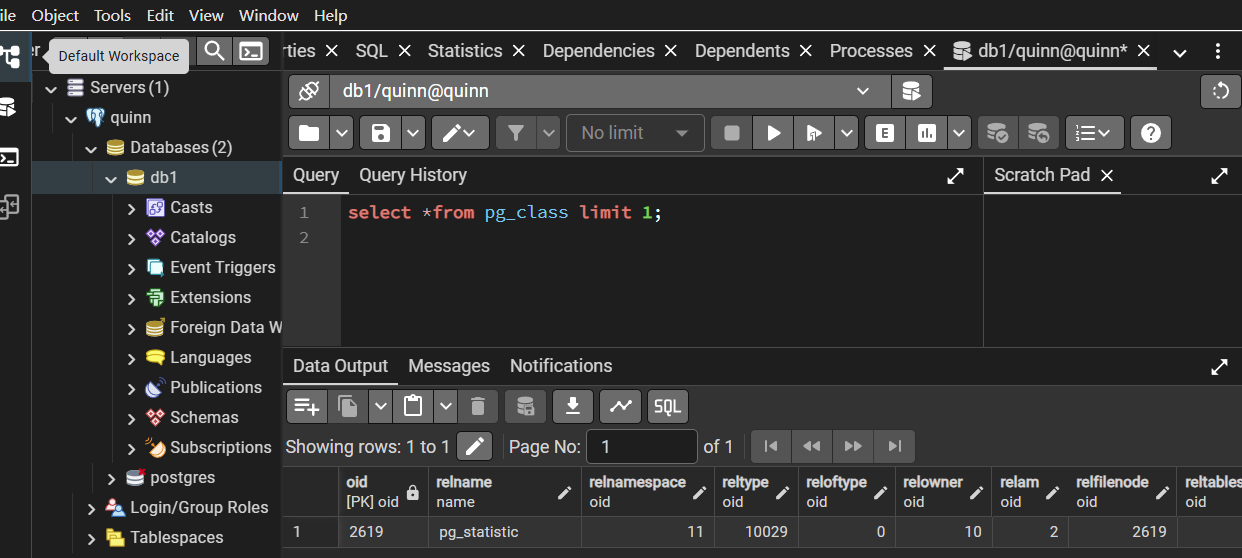The width and height of the screenshot is (1242, 558).
Task: Click the previous page navigation button
Action: coord(812,446)
